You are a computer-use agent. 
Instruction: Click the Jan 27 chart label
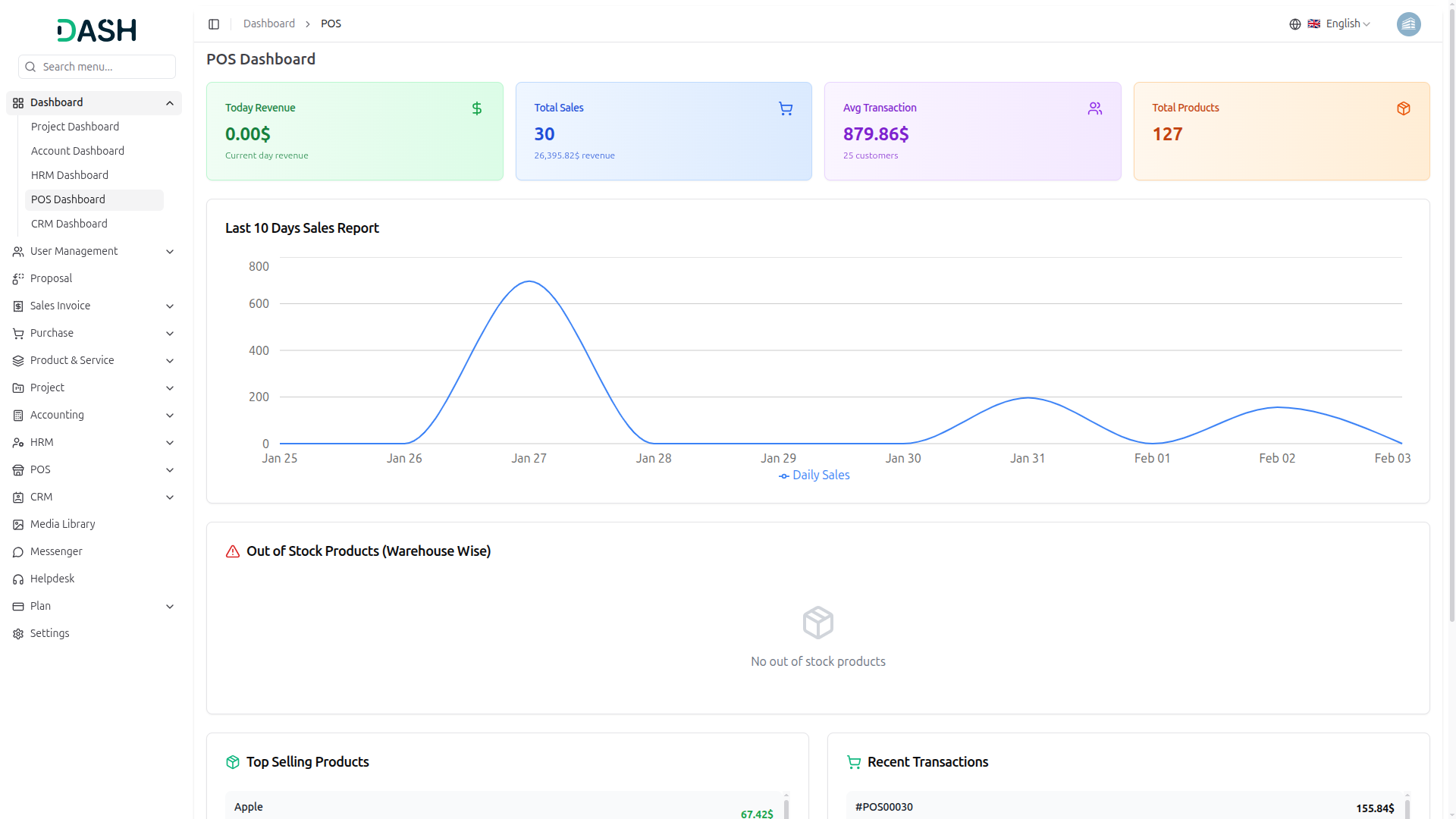(529, 459)
